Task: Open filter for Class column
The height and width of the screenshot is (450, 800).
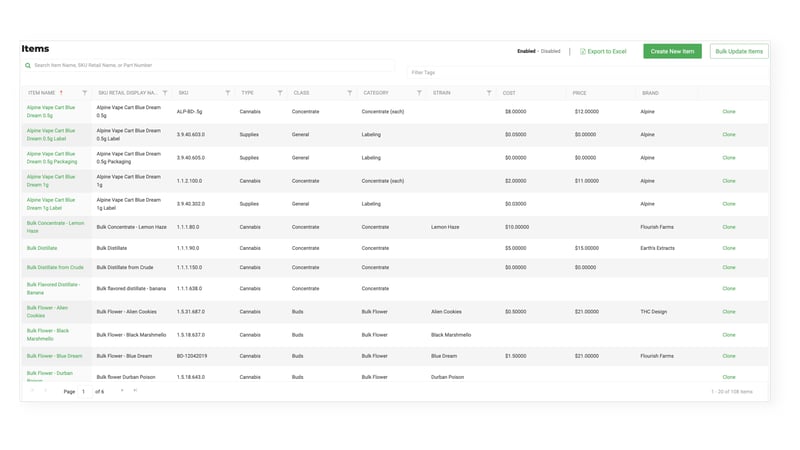Action: (x=349, y=93)
